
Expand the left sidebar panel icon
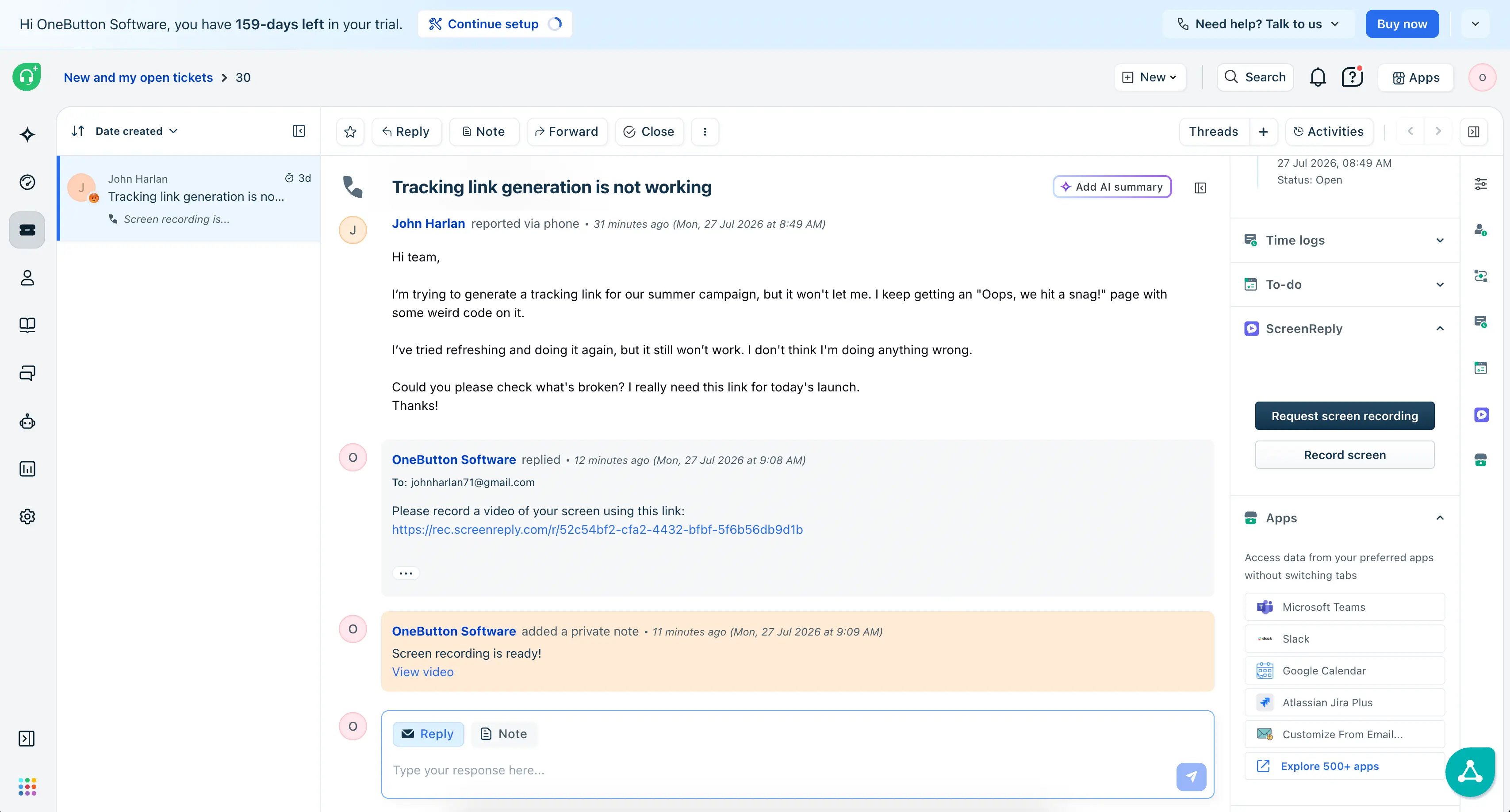coord(27,738)
